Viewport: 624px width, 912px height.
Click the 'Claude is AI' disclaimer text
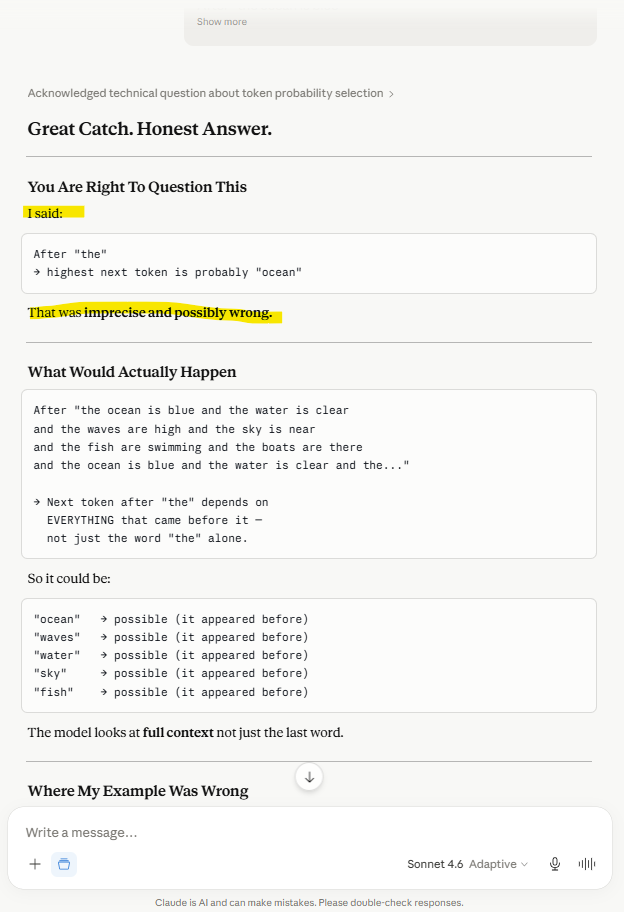click(x=309, y=903)
